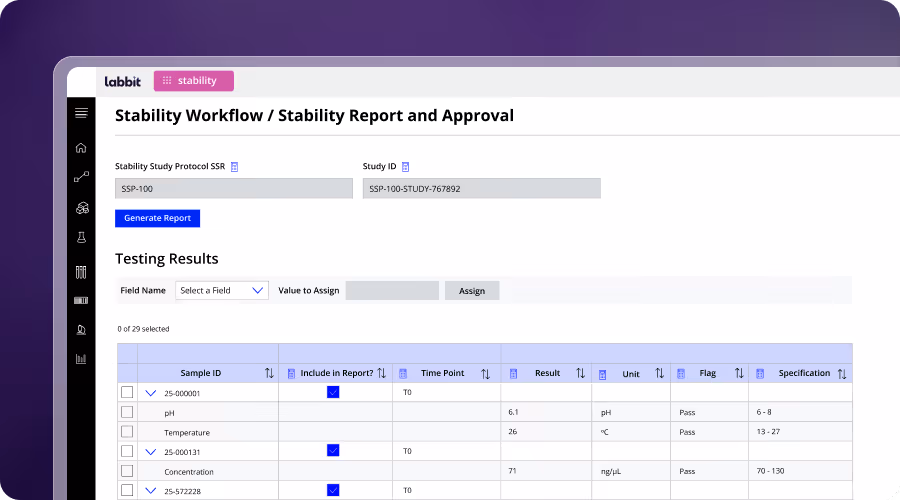The image size is (900, 500).
Task: Select the checkbox for the pH row
Action: [x=127, y=412]
